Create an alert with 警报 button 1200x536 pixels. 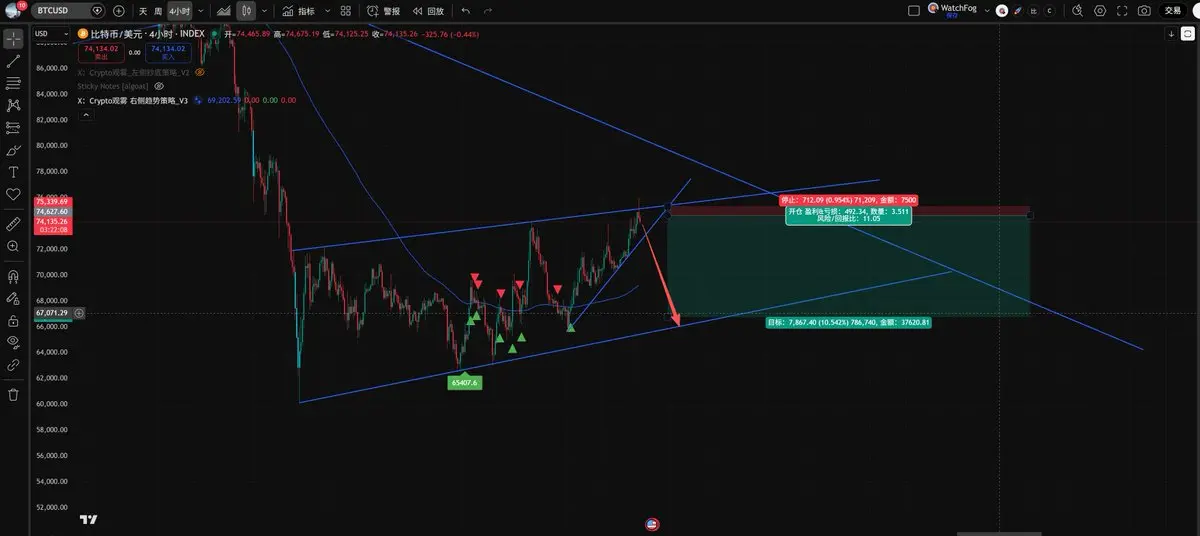pos(383,11)
